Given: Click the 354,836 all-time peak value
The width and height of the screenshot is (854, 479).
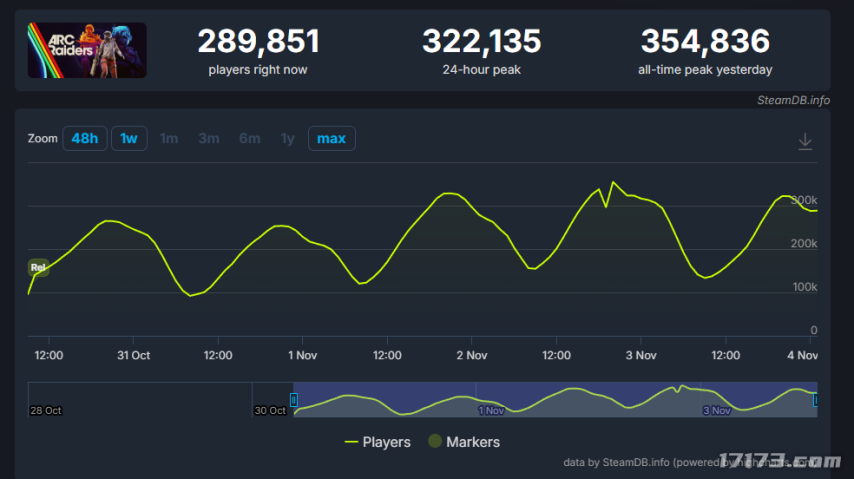Looking at the screenshot, I should (705, 42).
